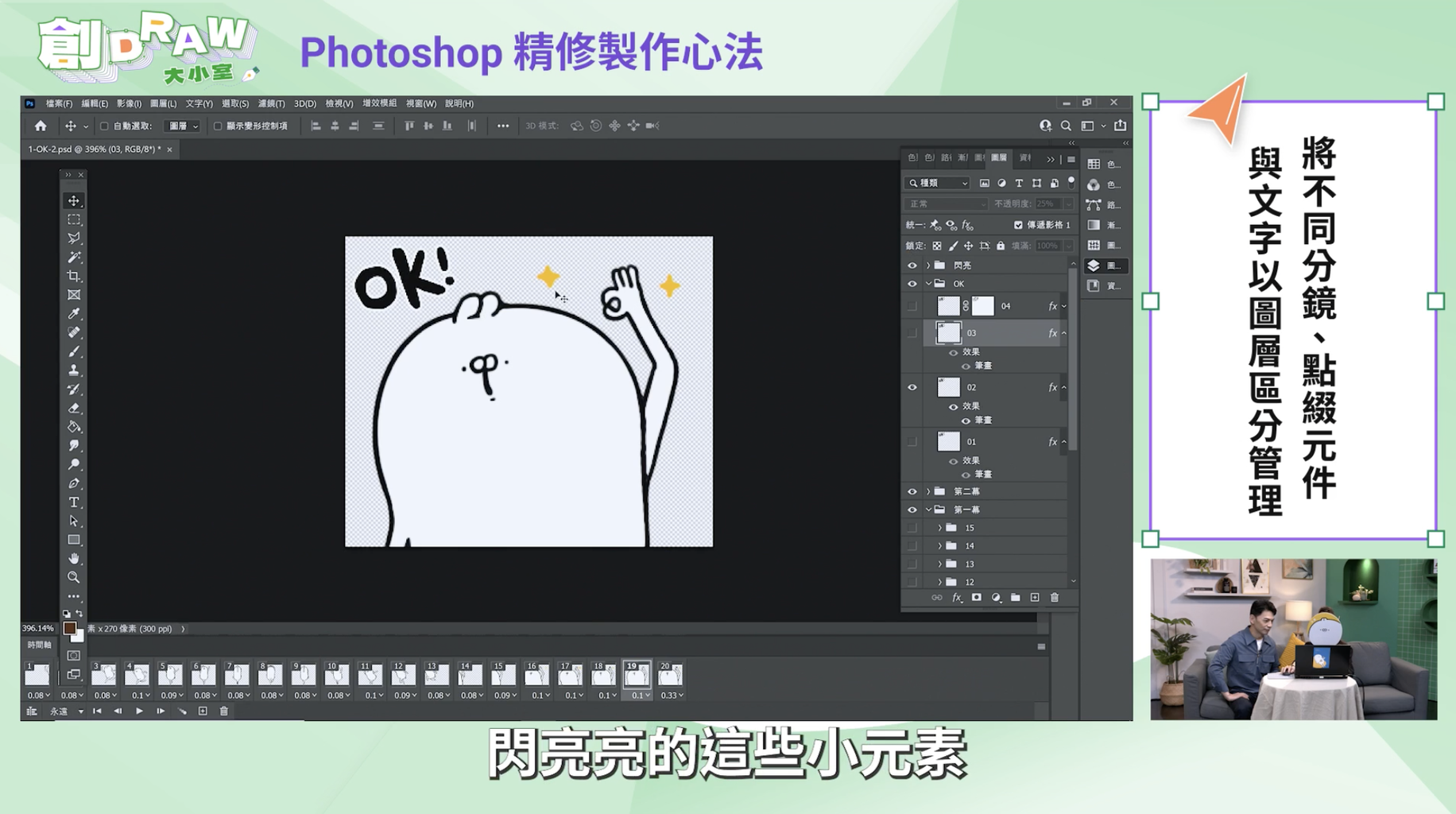Screen dimensions: 1456x814
Task: Click the Home icon in options bar
Action: click(x=41, y=126)
